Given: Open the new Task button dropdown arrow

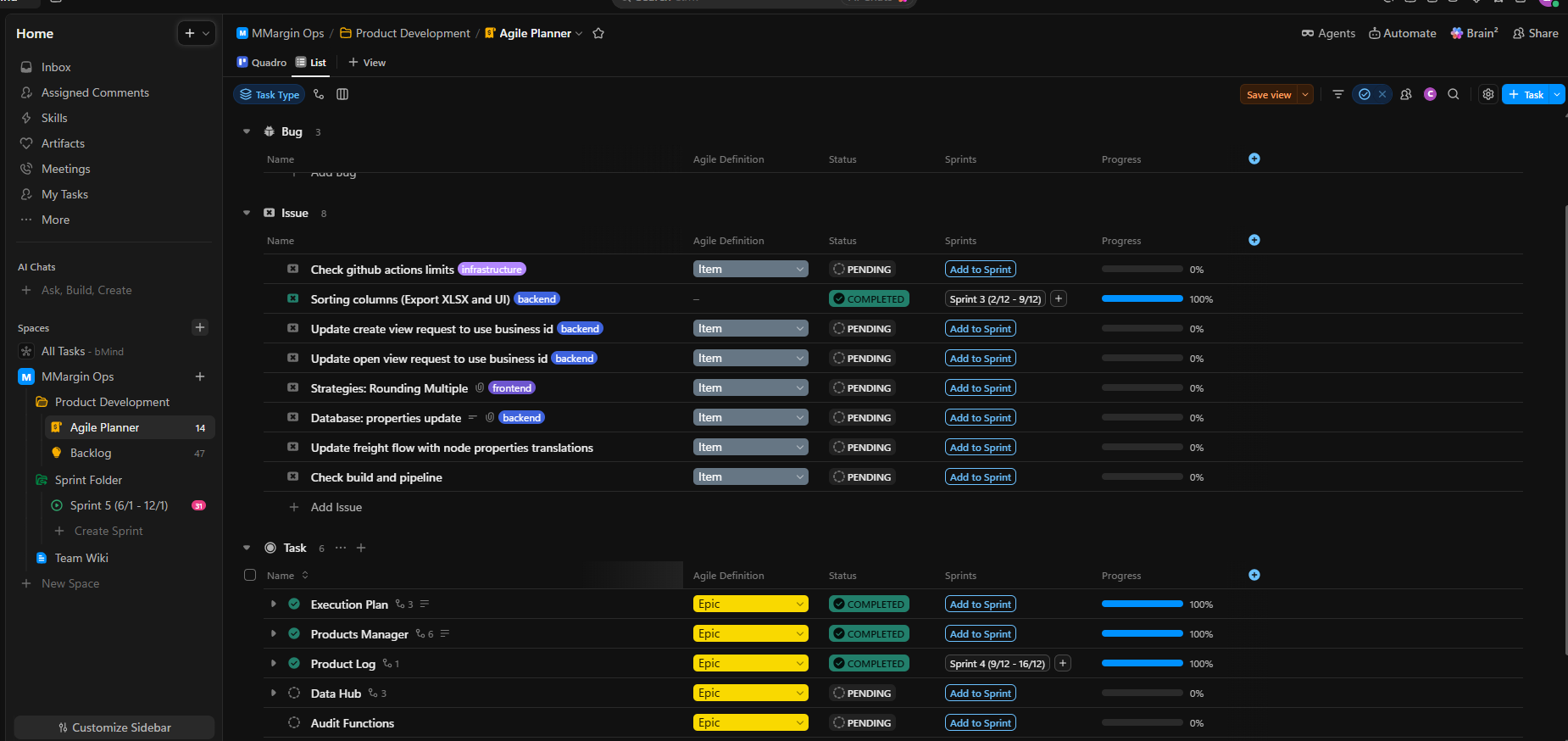Looking at the screenshot, I should tap(1558, 94).
